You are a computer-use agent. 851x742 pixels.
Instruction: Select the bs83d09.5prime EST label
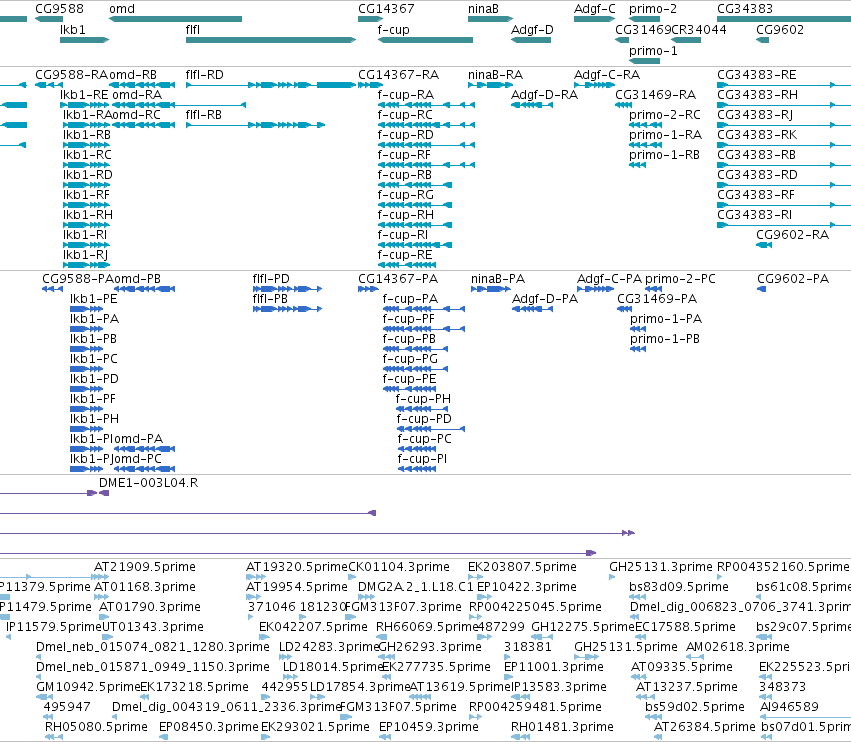(x=678, y=587)
